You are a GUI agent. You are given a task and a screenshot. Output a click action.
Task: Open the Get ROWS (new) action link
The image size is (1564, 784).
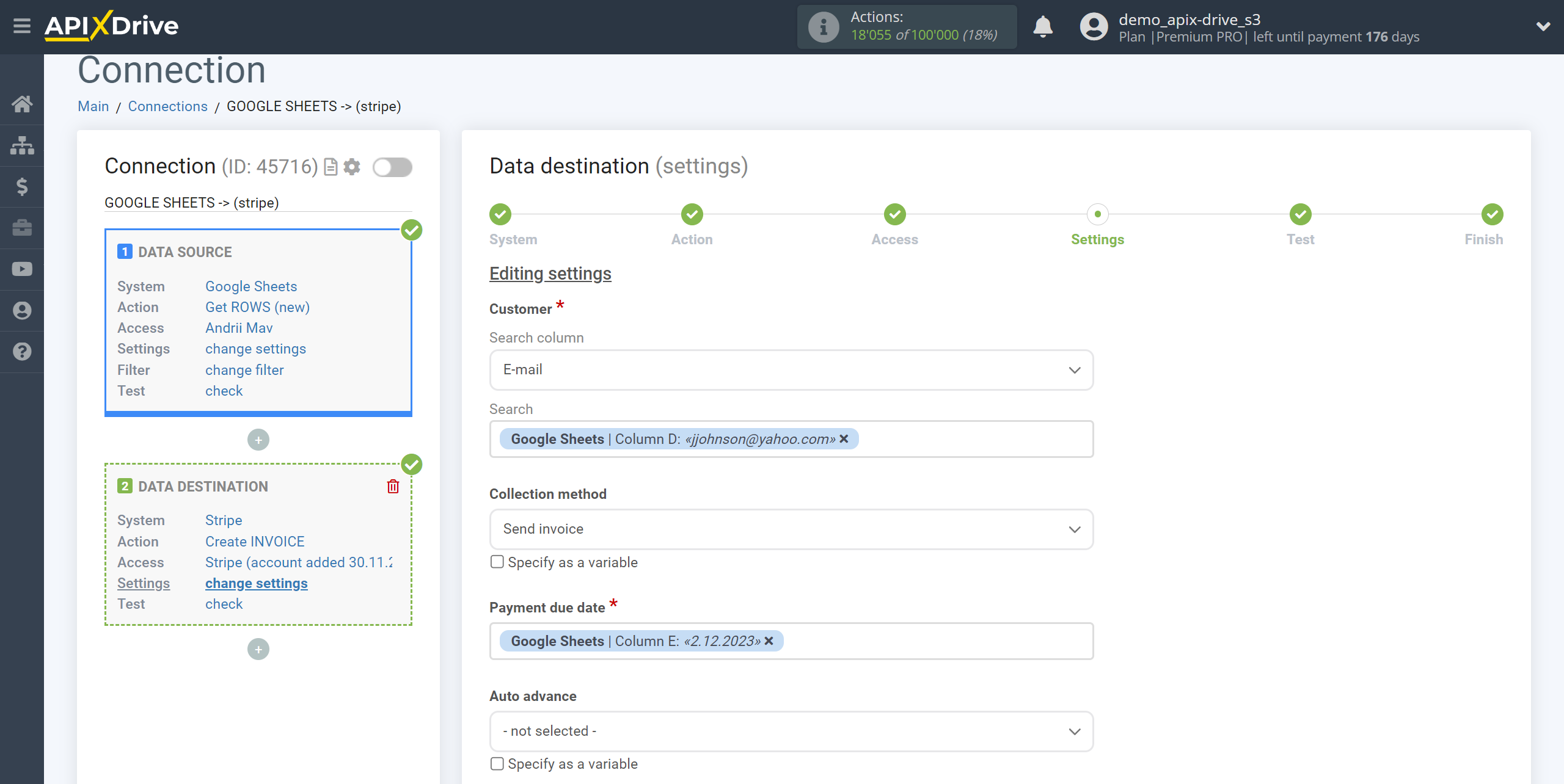257,307
